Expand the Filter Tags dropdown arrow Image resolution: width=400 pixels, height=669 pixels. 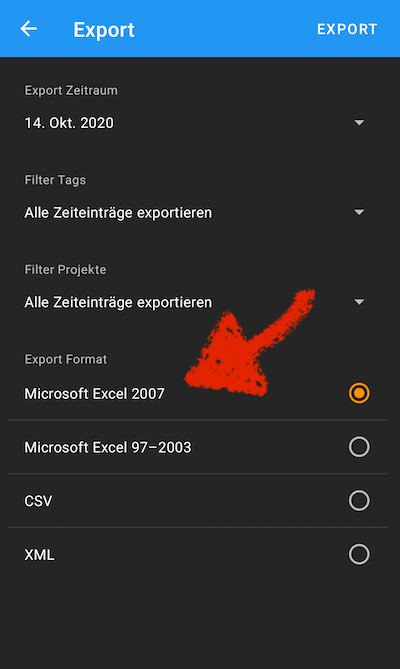tap(359, 212)
